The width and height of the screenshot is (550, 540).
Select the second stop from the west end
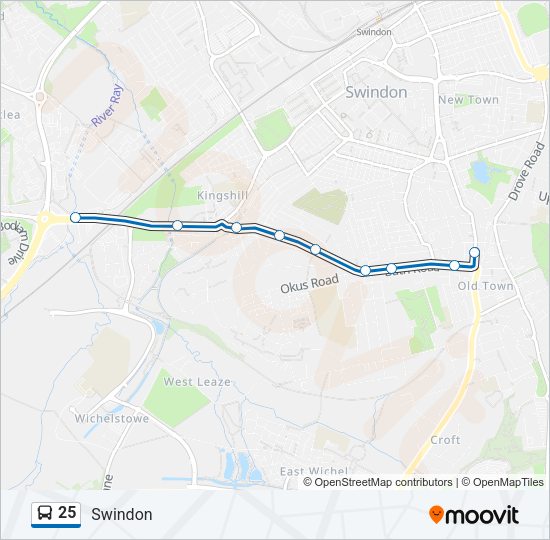pos(177,225)
